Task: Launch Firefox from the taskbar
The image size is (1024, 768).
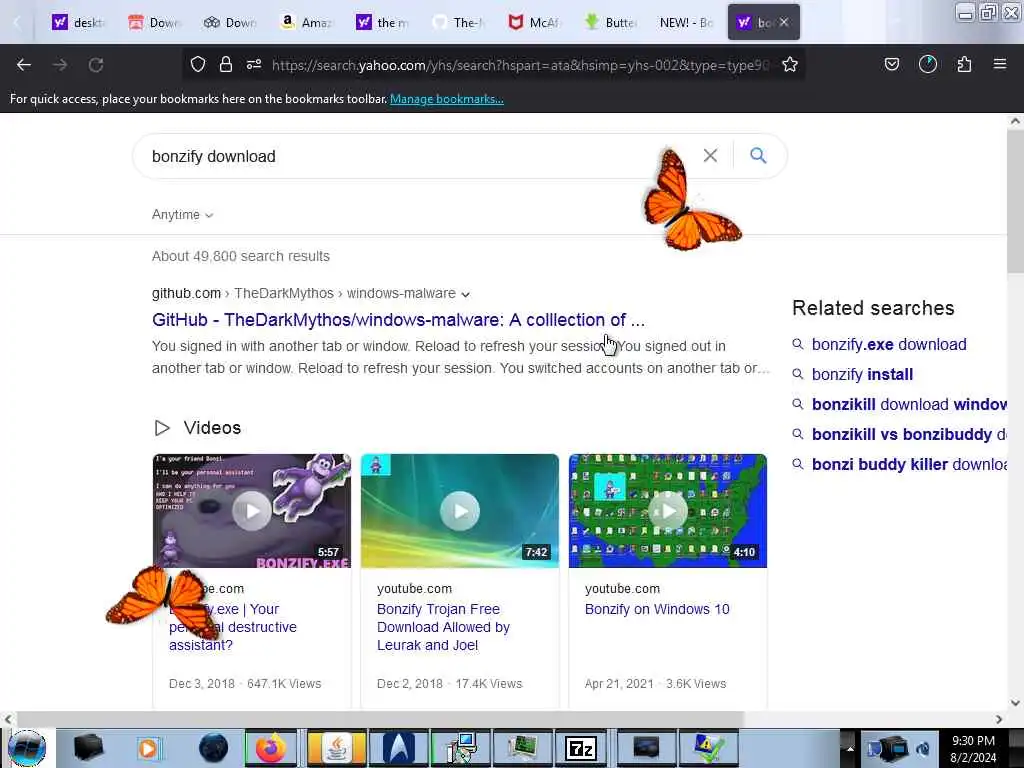Action: pyautogui.click(x=270, y=748)
